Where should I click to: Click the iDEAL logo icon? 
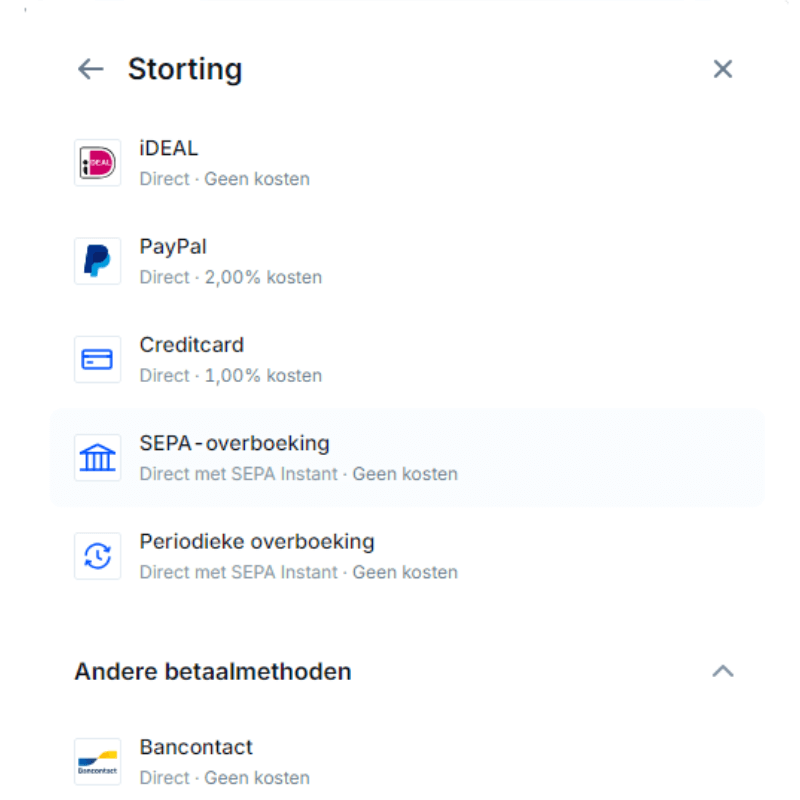click(97, 162)
